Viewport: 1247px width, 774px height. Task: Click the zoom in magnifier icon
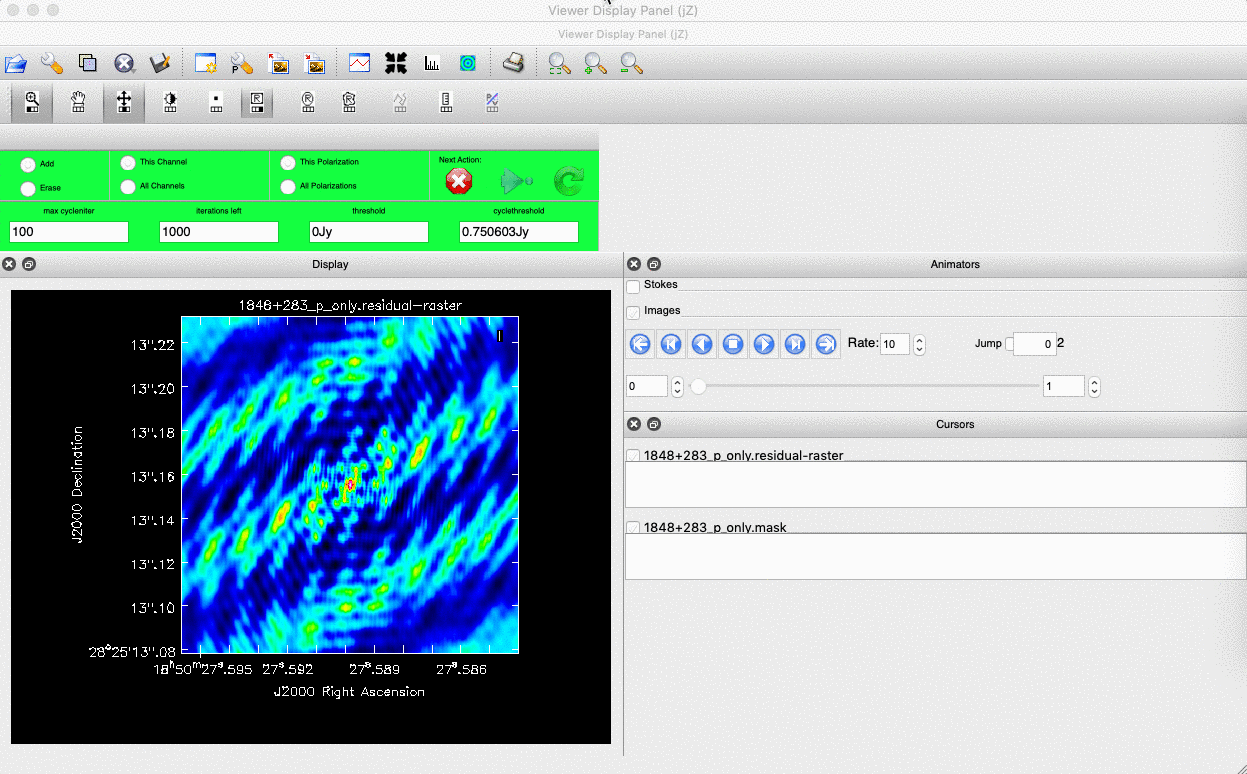(x=595, y=64)
